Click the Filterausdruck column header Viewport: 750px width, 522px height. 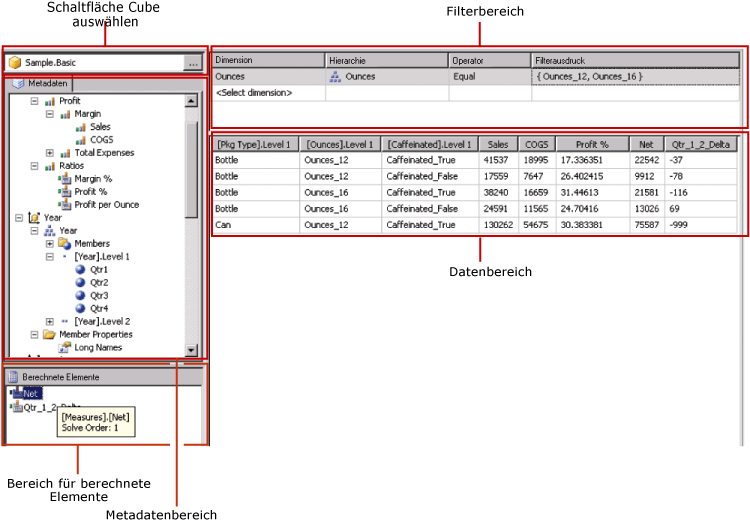[x=635, y=60]
